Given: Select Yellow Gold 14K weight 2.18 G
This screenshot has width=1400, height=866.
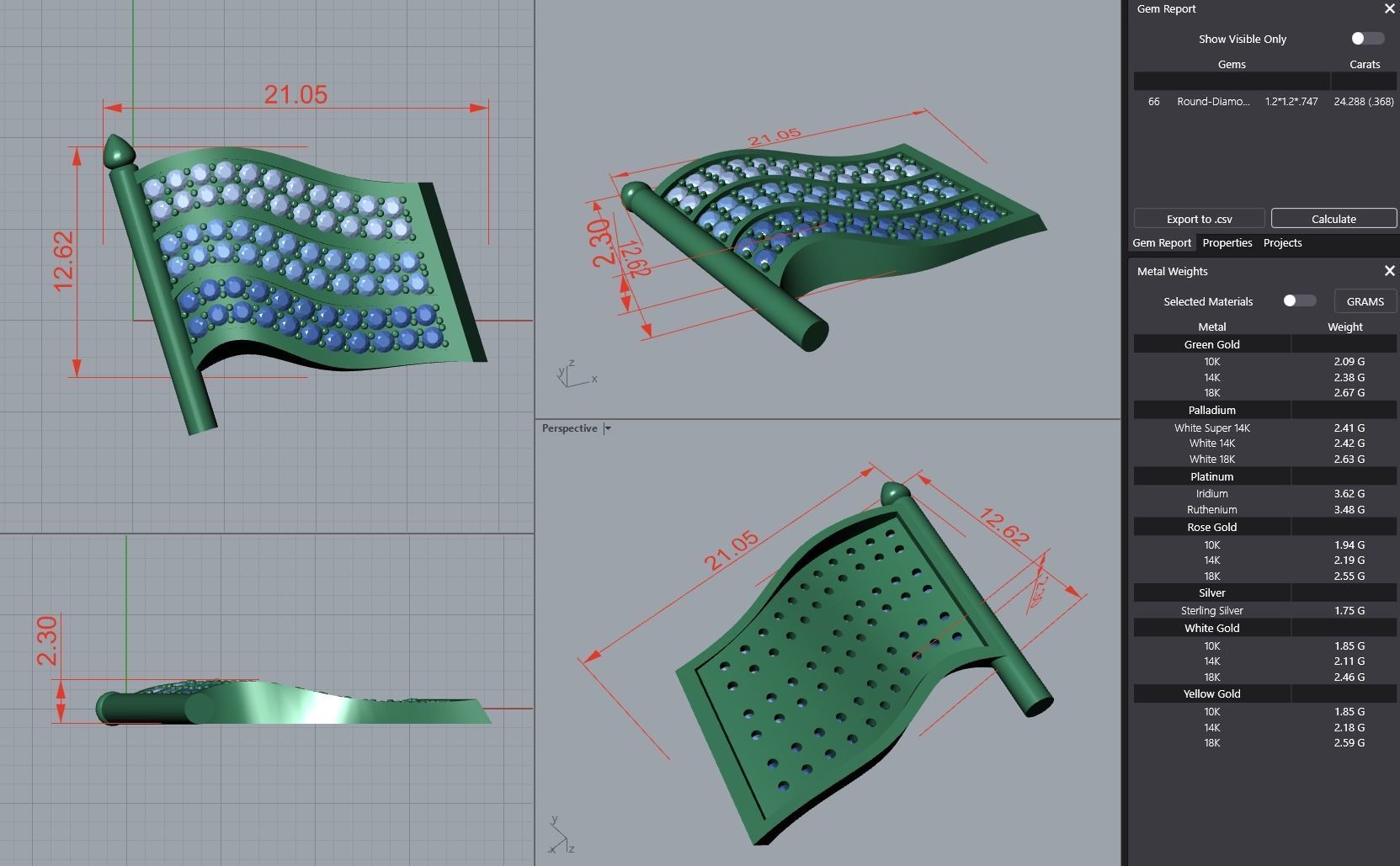Looking at the screenshot, I should pos(1349,727).
